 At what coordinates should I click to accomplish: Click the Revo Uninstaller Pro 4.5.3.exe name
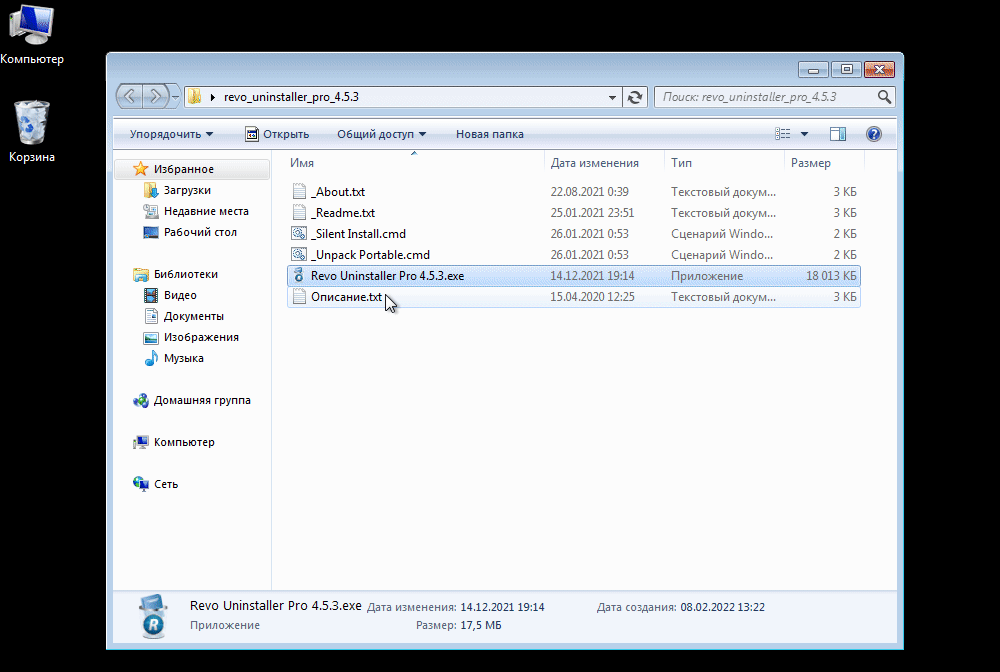387,275
